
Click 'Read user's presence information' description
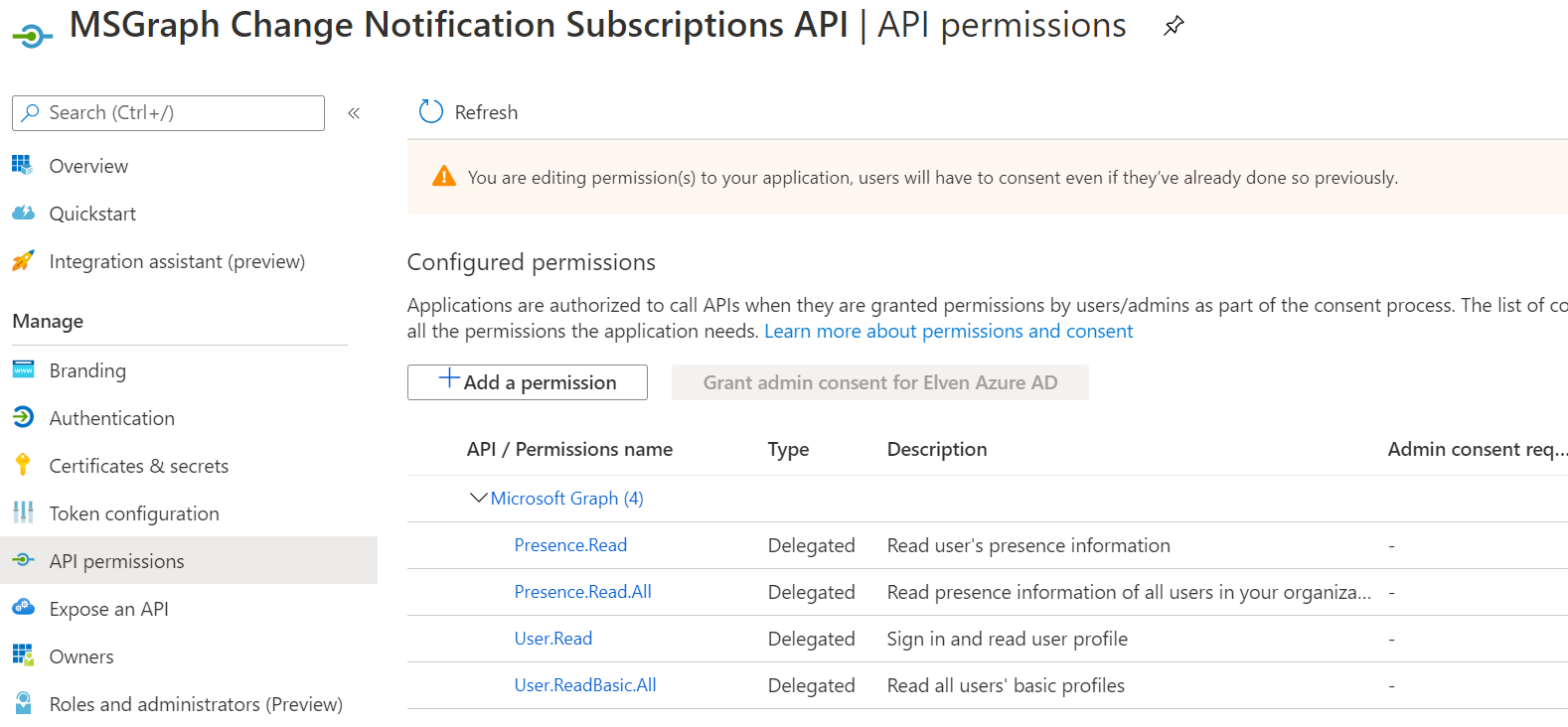pyautogui.click(x=1028, y=545)
